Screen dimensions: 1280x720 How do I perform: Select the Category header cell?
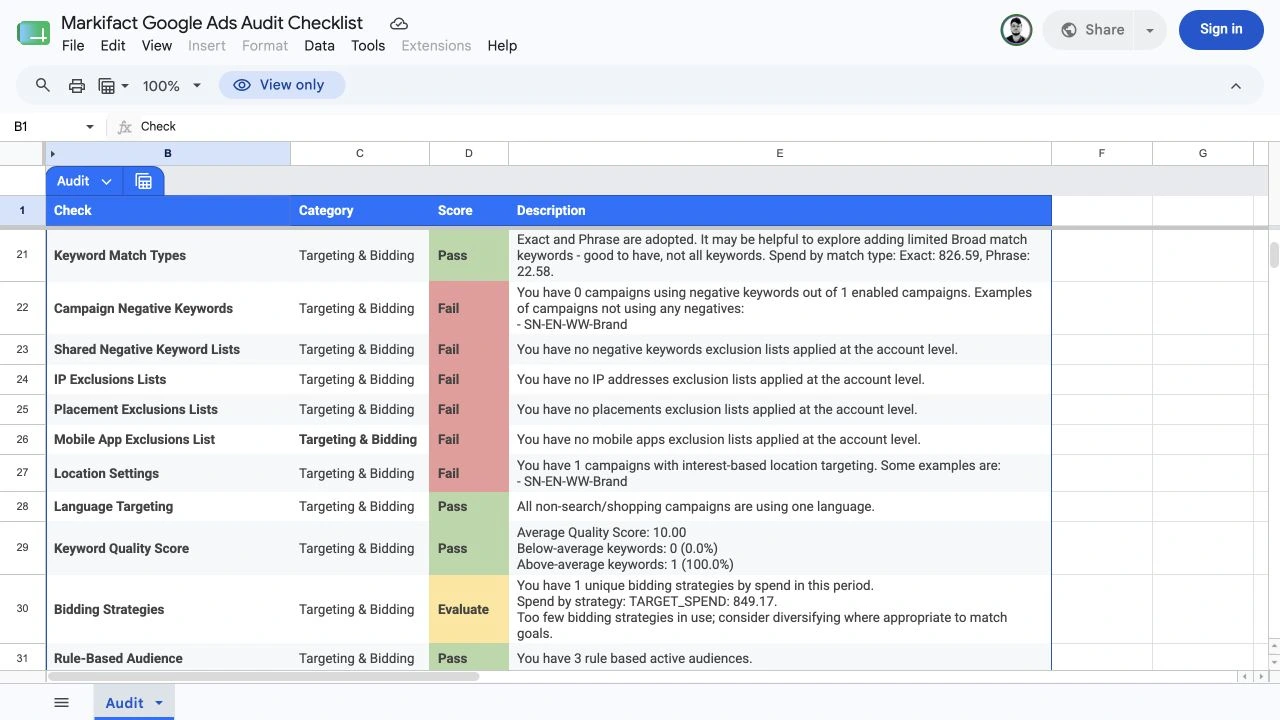[x=360, y=211]
